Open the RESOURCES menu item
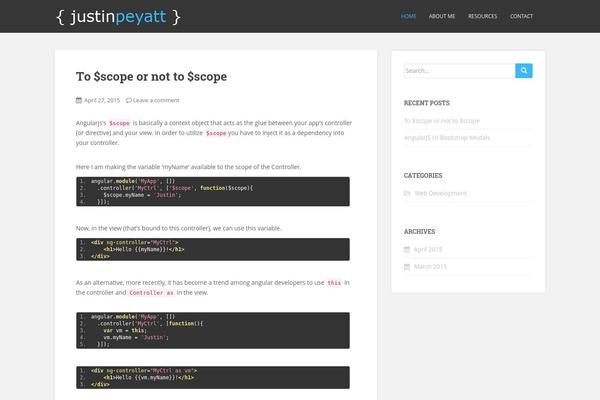This screenshot has height=400, width=600. coord(483,16)
